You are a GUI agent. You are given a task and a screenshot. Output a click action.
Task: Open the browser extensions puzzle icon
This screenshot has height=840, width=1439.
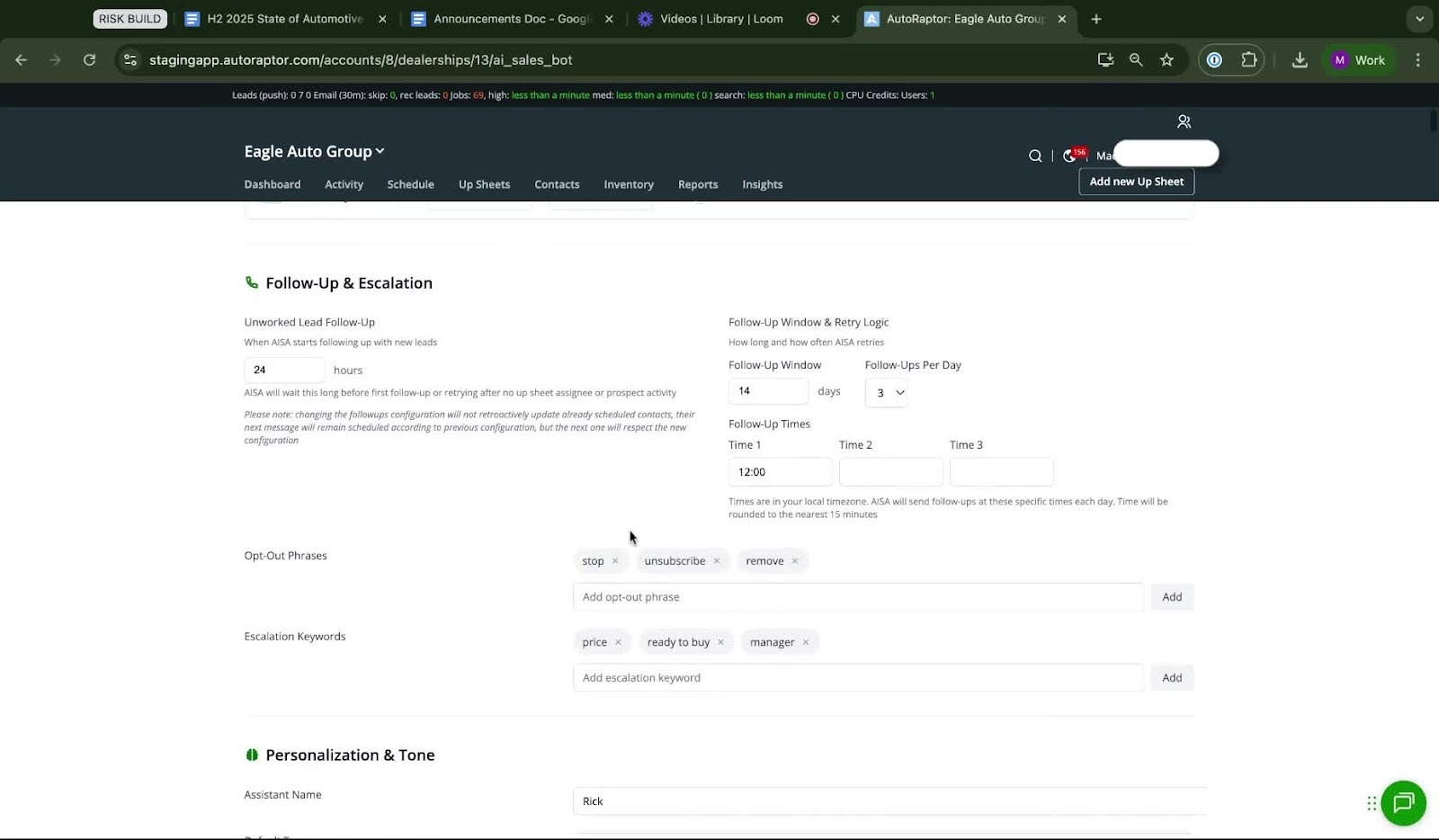1248,60
